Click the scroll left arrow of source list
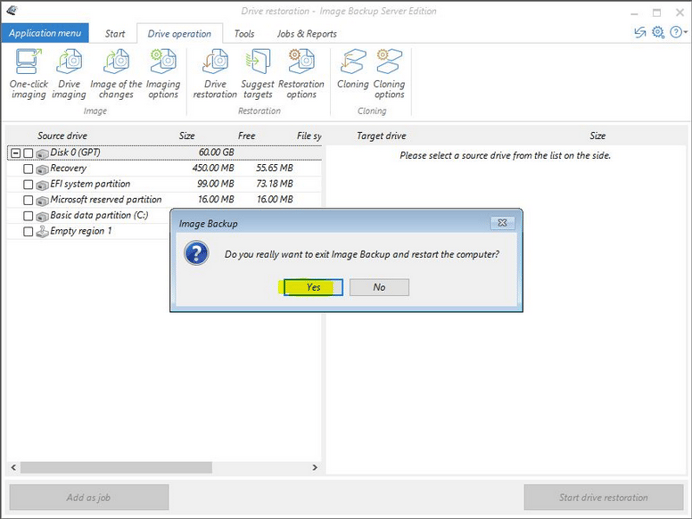This screenshot has width=692, height=519. tap(13, 467)
